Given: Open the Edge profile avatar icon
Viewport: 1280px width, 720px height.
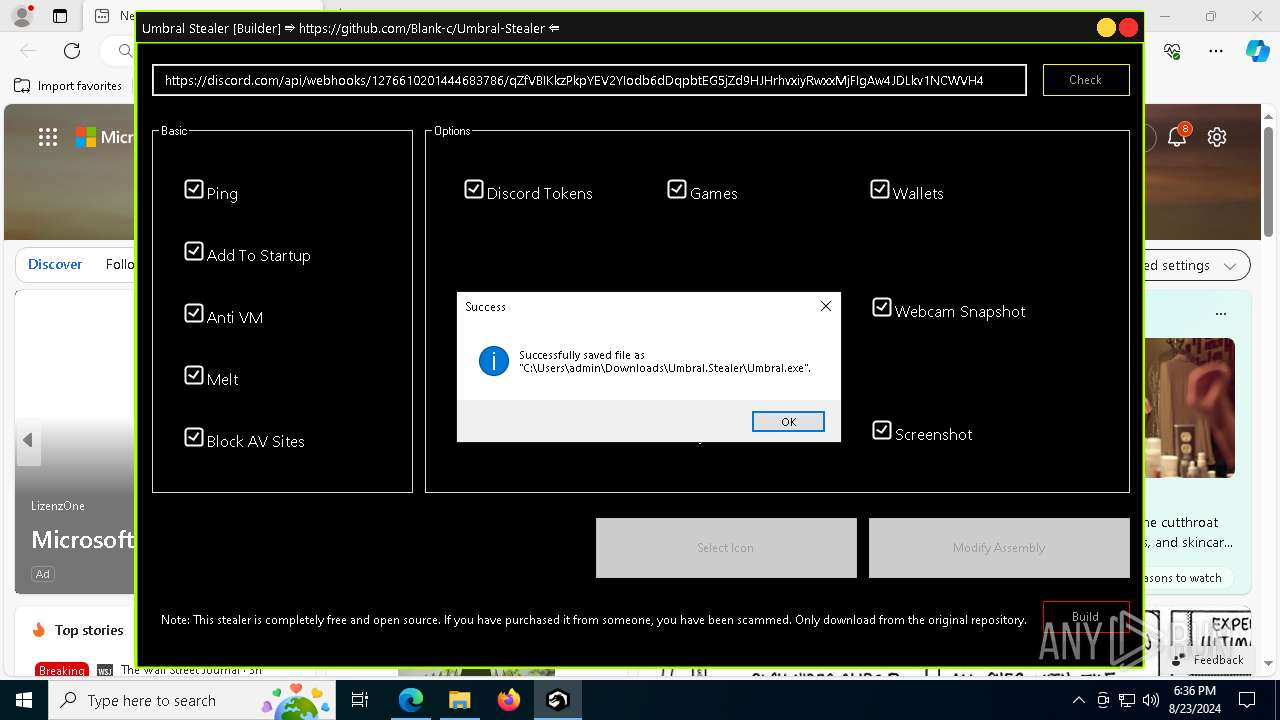Looking at the screenshot, I should 21,16.
